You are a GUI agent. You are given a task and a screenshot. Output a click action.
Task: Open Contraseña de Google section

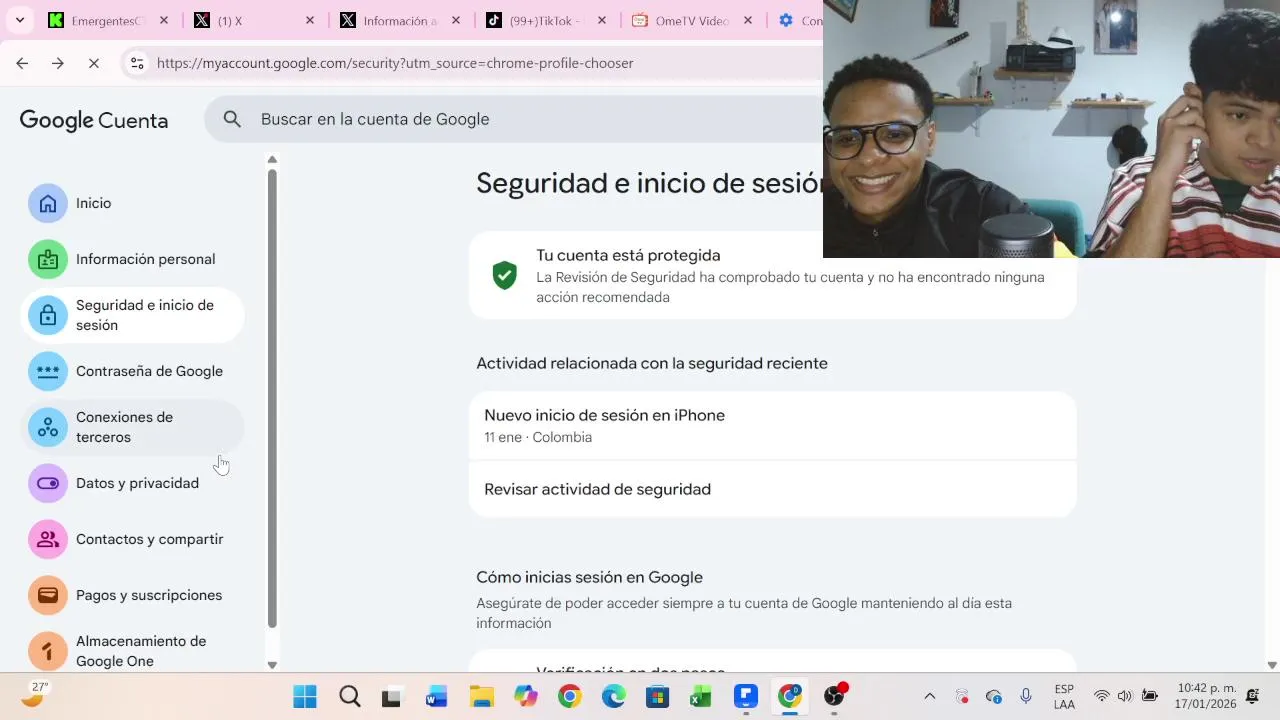point(132,371)
